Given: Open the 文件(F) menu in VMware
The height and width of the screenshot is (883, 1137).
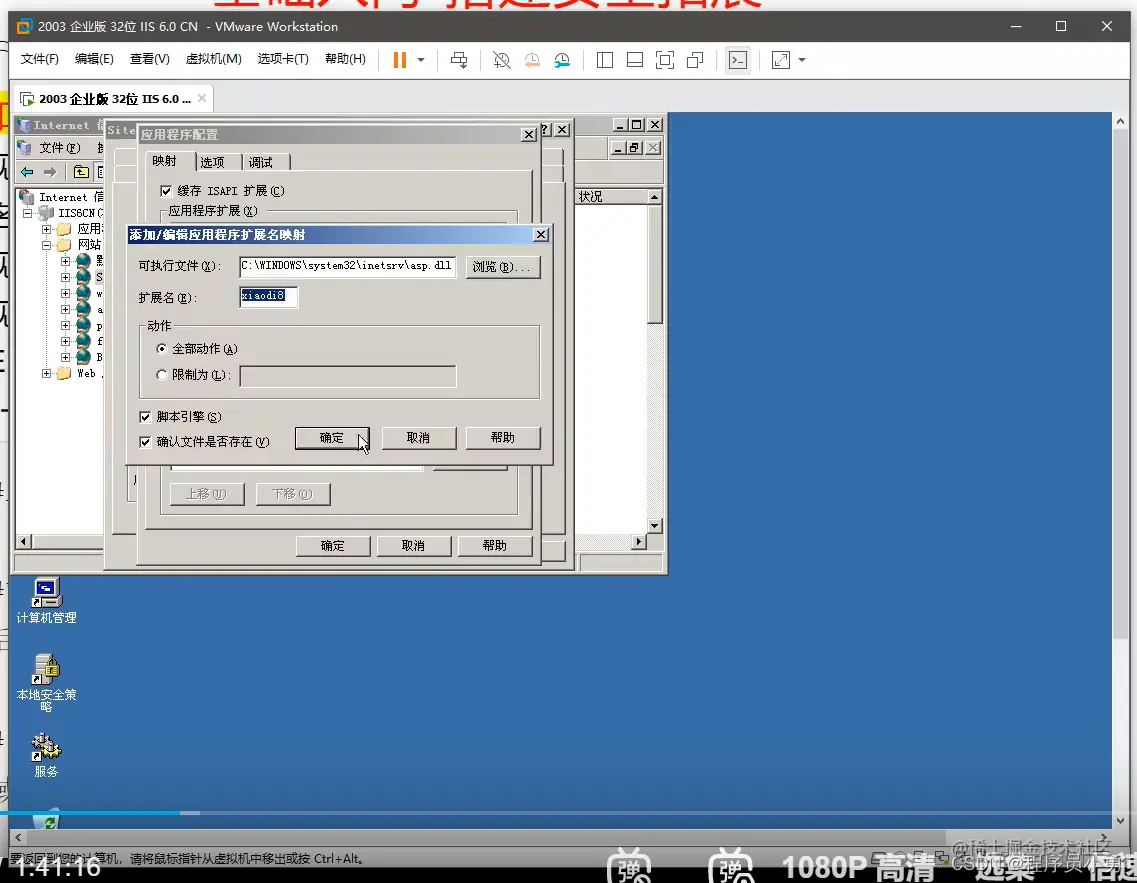Looking at the screenshot, I should pos(39,59).
